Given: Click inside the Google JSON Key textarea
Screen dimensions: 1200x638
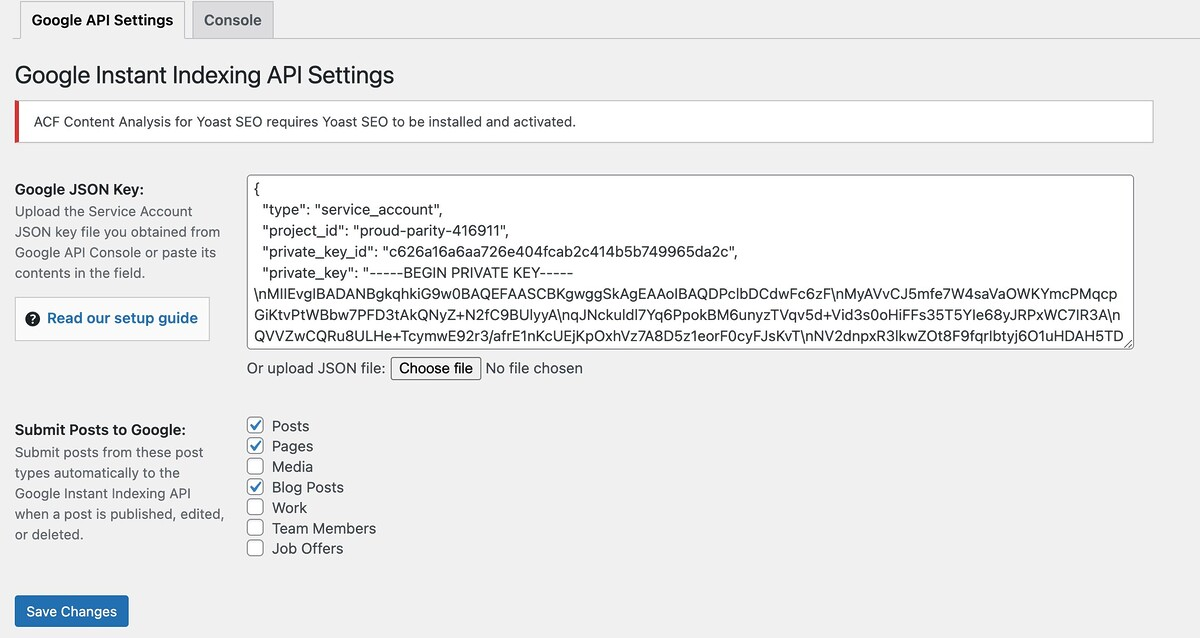Looking at the screenshot, I should [x=690, y=263].
